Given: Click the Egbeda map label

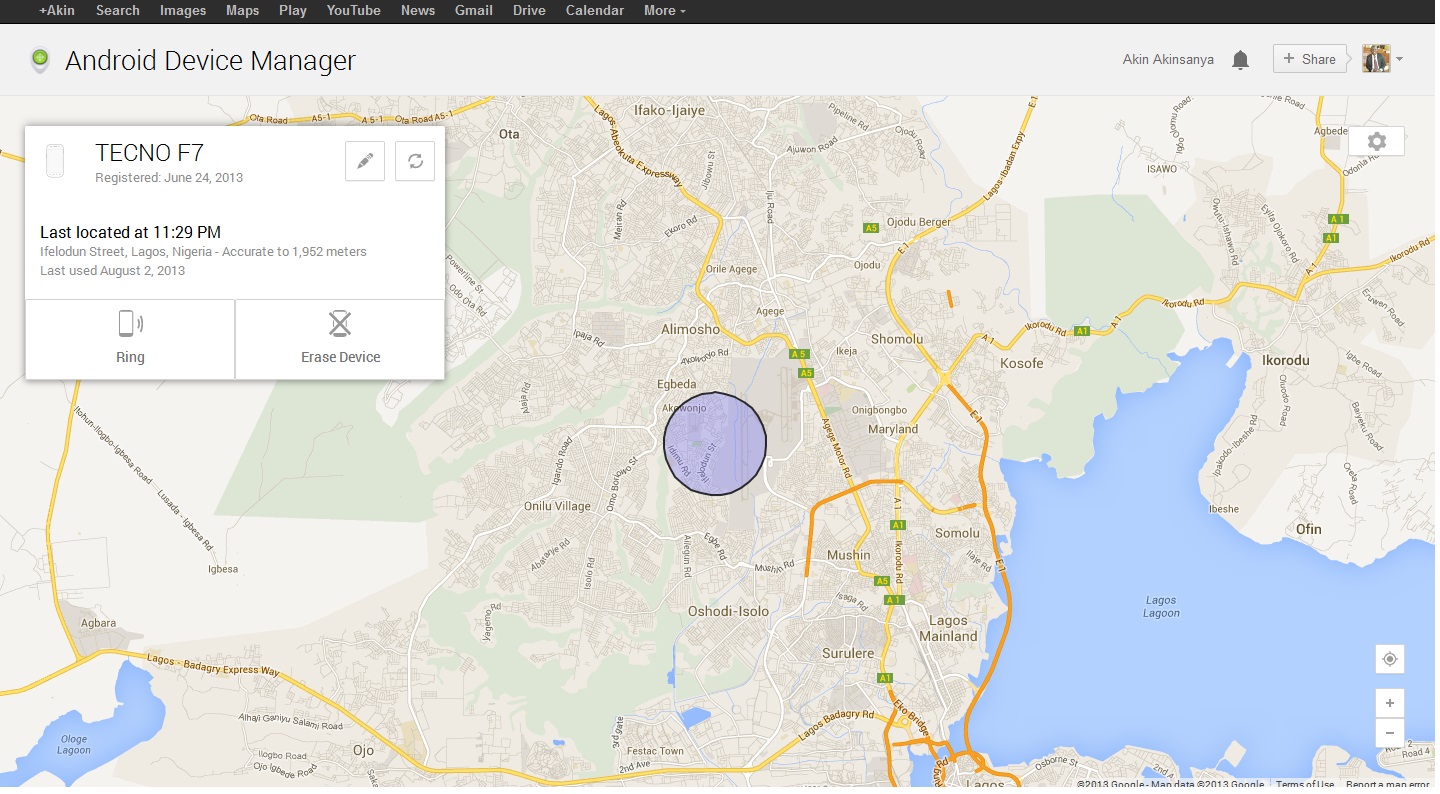Looking at the screenshot, I should tap(677, 385).
